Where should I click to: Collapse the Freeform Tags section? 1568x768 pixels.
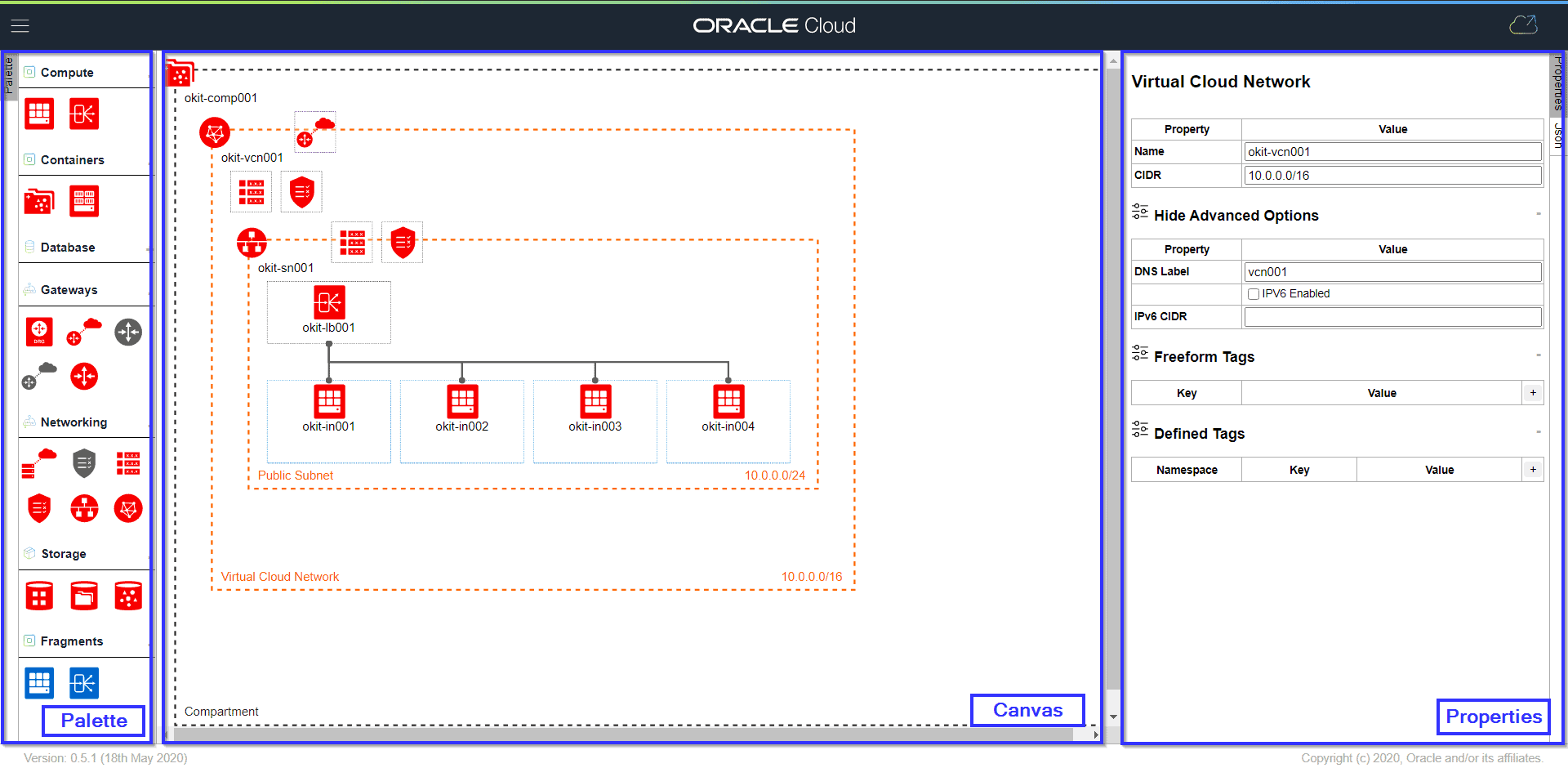point(1538,356)
